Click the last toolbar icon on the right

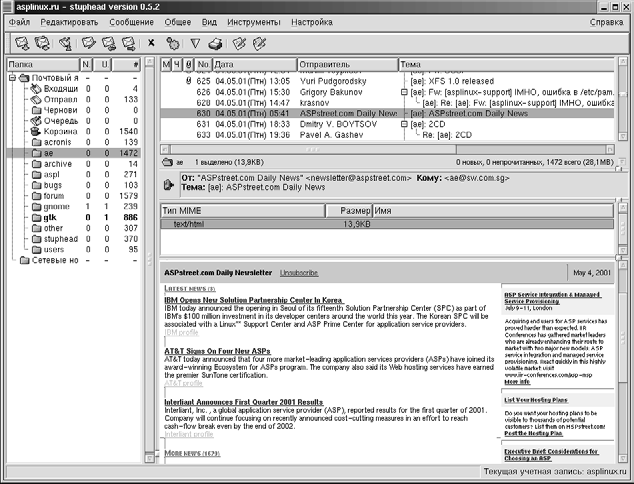pyautogui.click(x=259, y=43)
